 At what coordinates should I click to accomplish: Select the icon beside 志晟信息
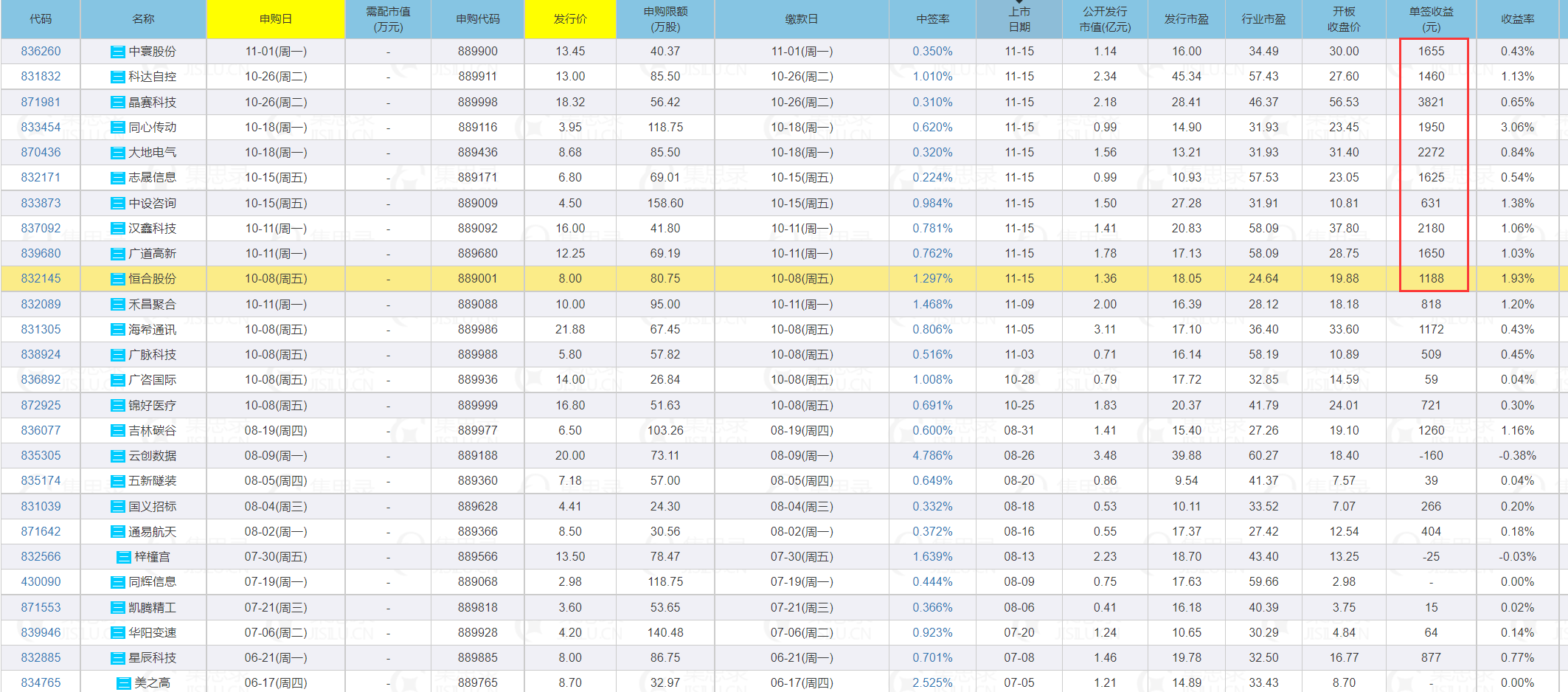pos(117,178)
